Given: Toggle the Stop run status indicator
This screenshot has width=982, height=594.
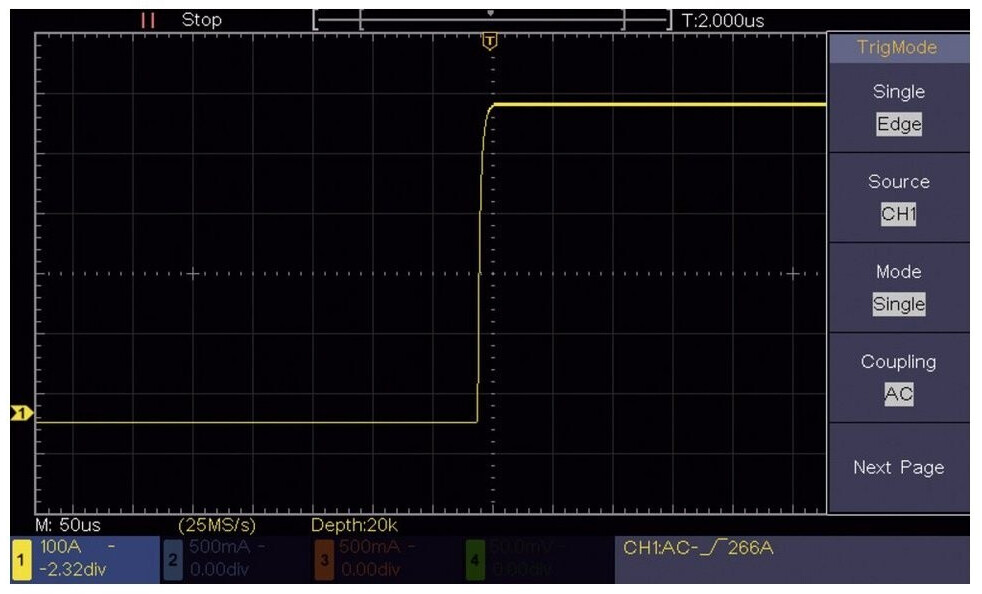Looking at the screenshot, I should coord(201,20).
